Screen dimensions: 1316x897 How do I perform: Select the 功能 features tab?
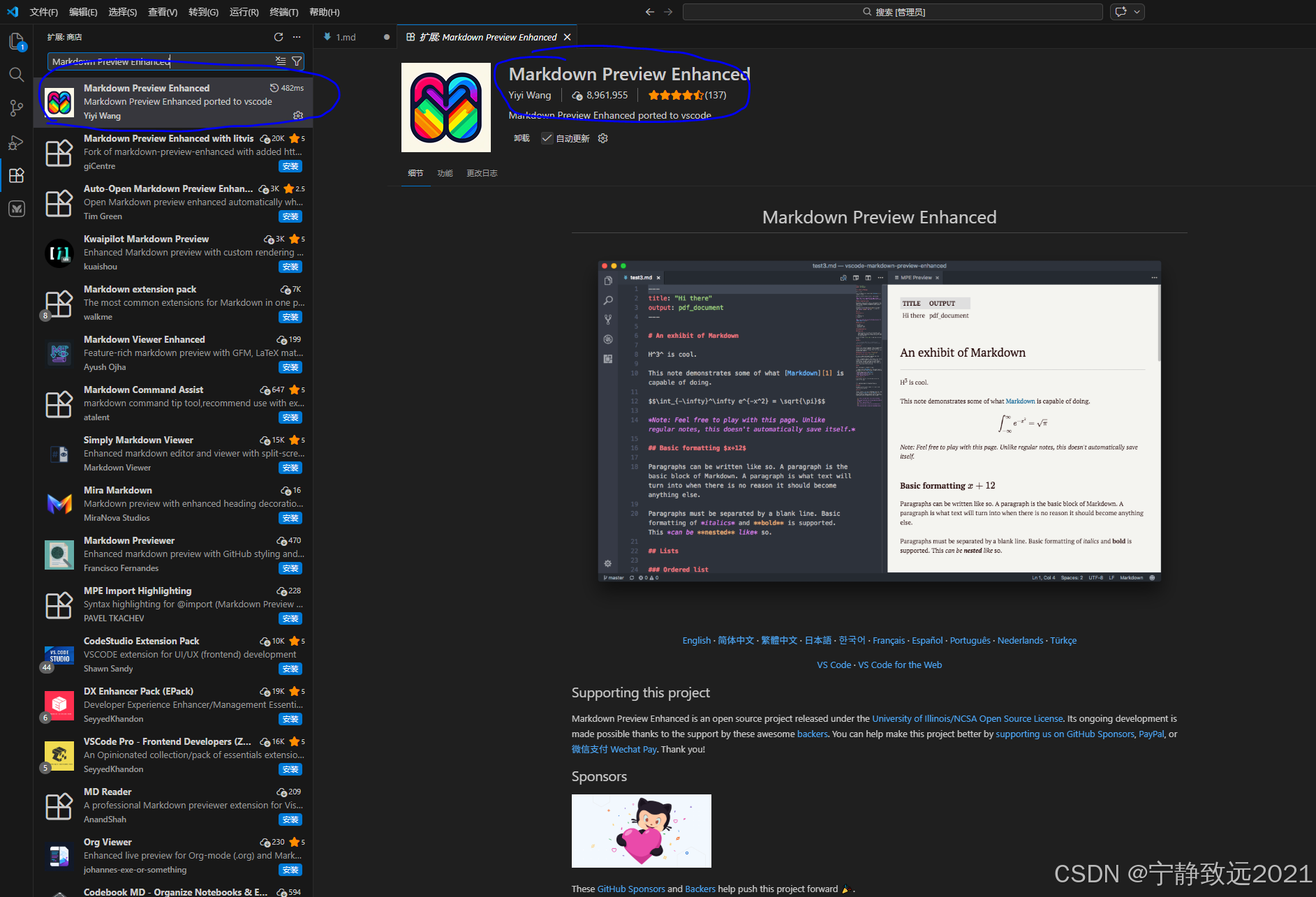tap(445, 173)
